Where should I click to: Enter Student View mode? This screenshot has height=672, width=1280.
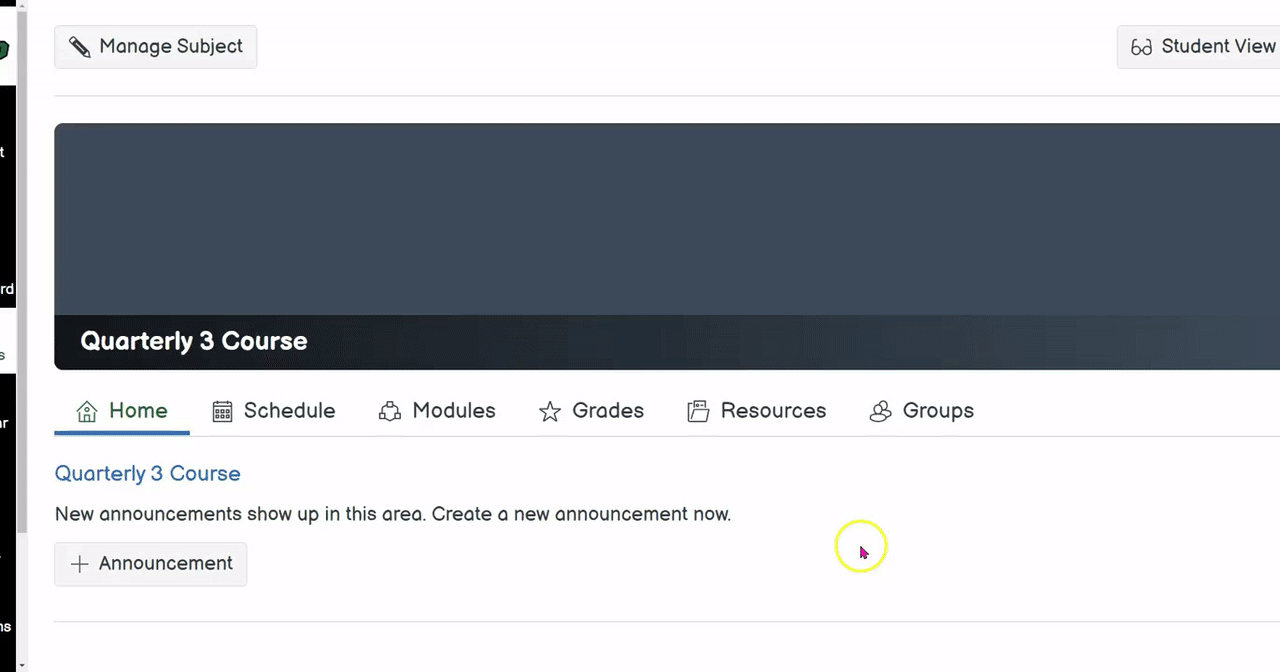click(1217, 47)
